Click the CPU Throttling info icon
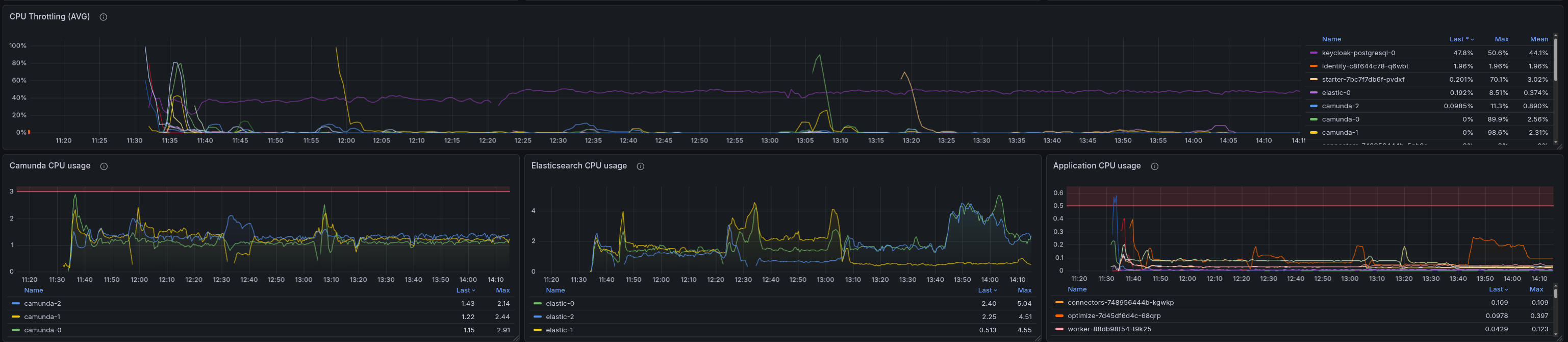This screenshot has width=1568, height=342. pos(104,17)
